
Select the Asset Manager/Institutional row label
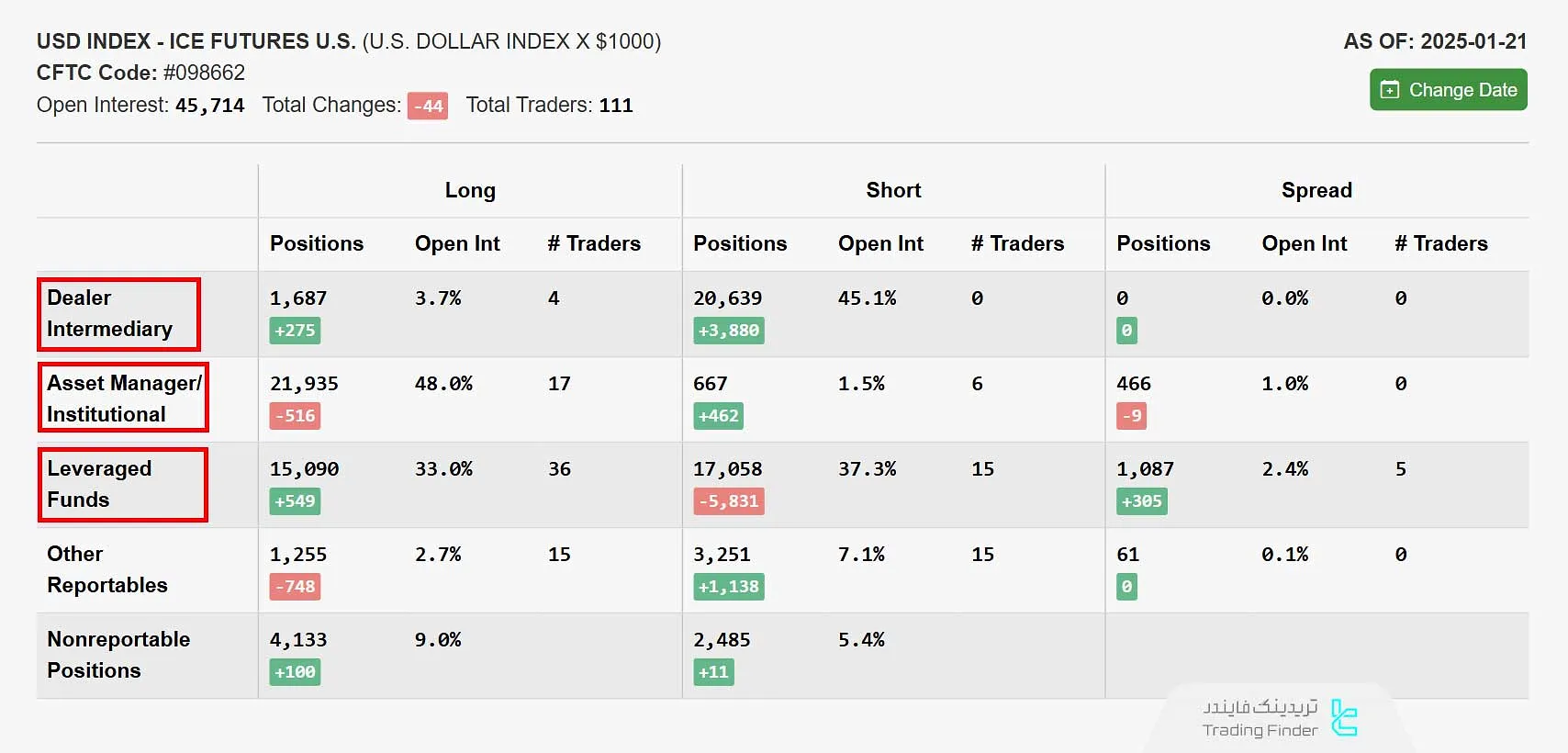click(x=124, y=399)
